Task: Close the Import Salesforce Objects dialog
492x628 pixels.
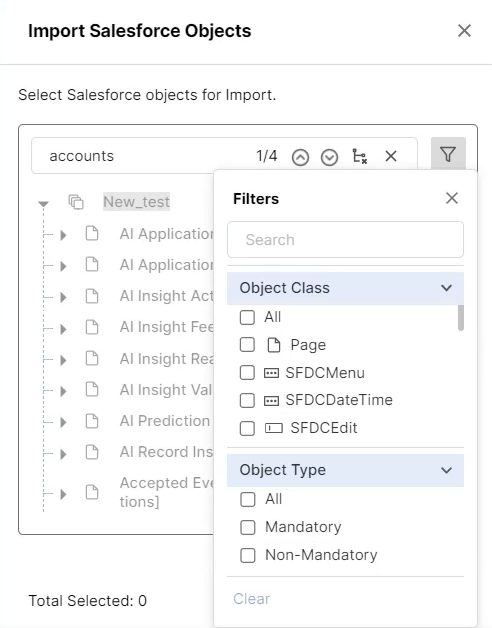Action: [464, 31]
